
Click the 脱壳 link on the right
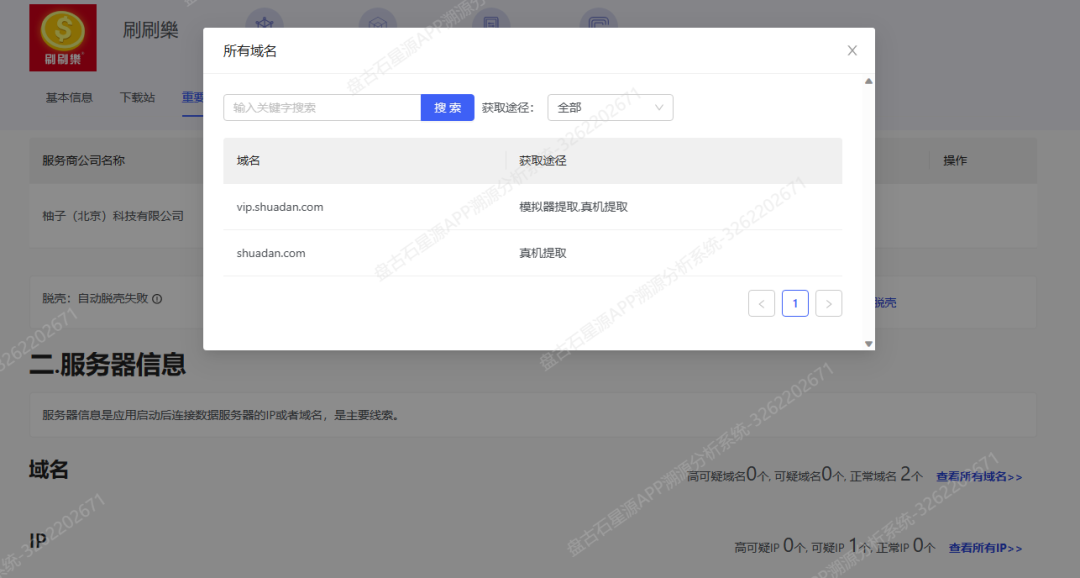[884, 302]
